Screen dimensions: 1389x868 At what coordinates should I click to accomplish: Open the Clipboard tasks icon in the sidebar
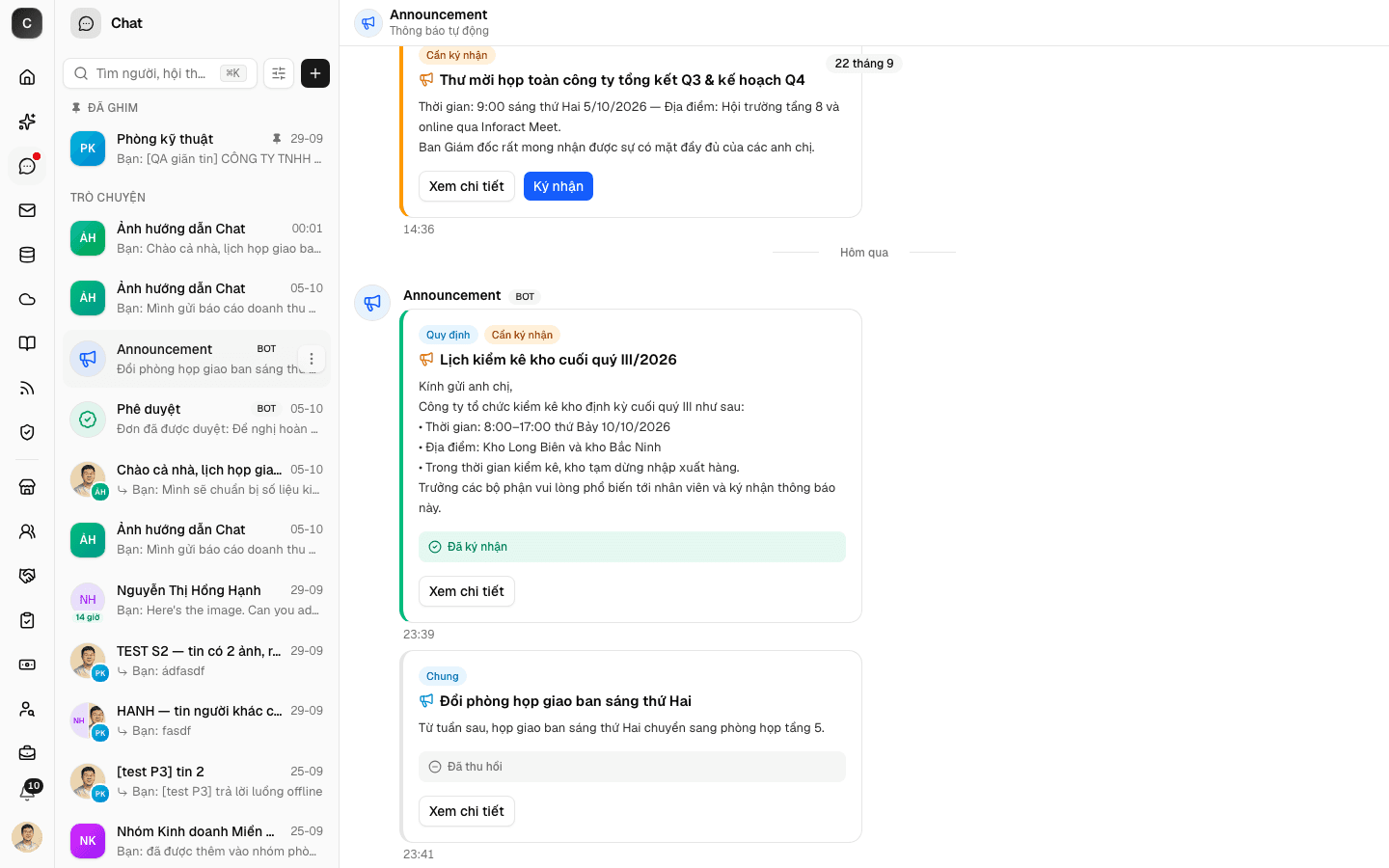(27, 620)
